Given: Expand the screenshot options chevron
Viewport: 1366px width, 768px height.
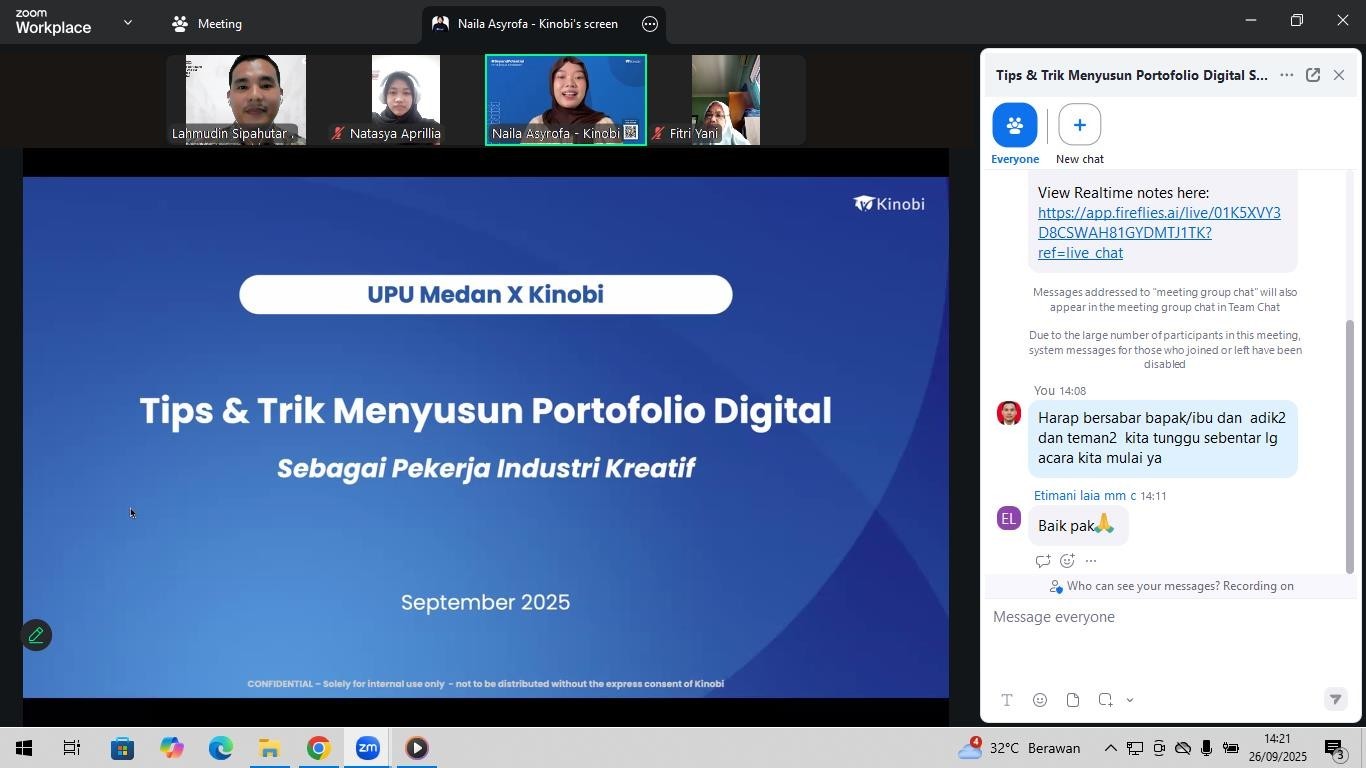Looking at the screenshot, I should click(x=1130, y=700).
